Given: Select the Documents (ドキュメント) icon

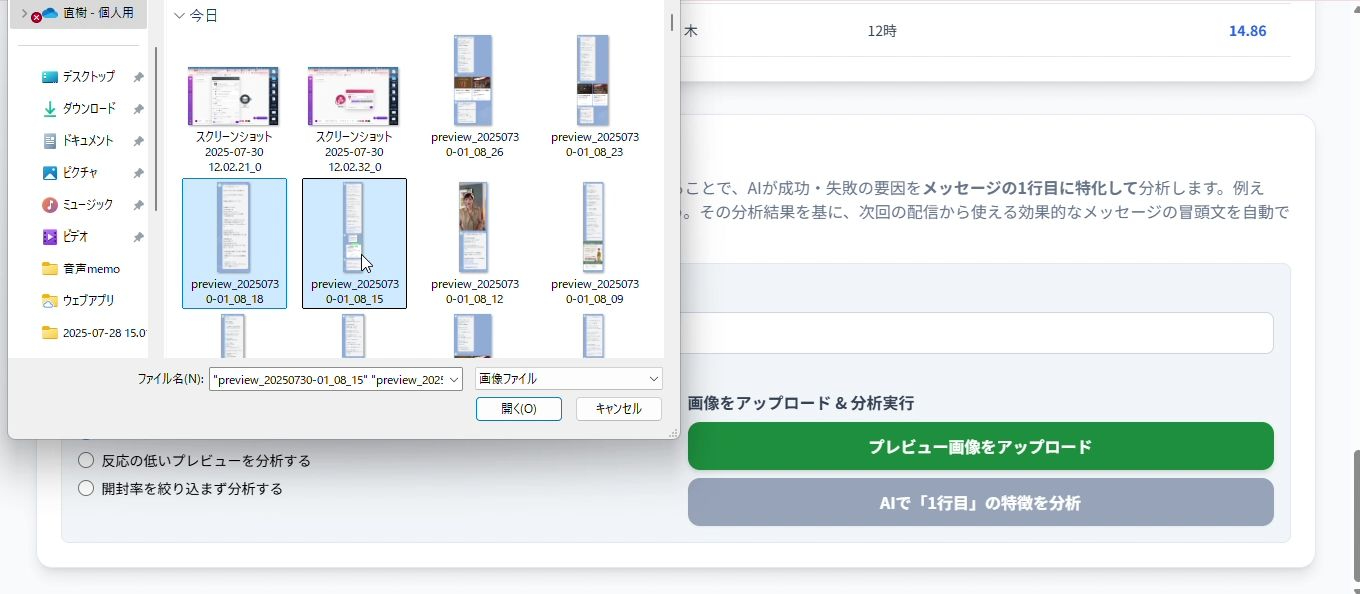Looking at the screenshot, I should [50, 141].
